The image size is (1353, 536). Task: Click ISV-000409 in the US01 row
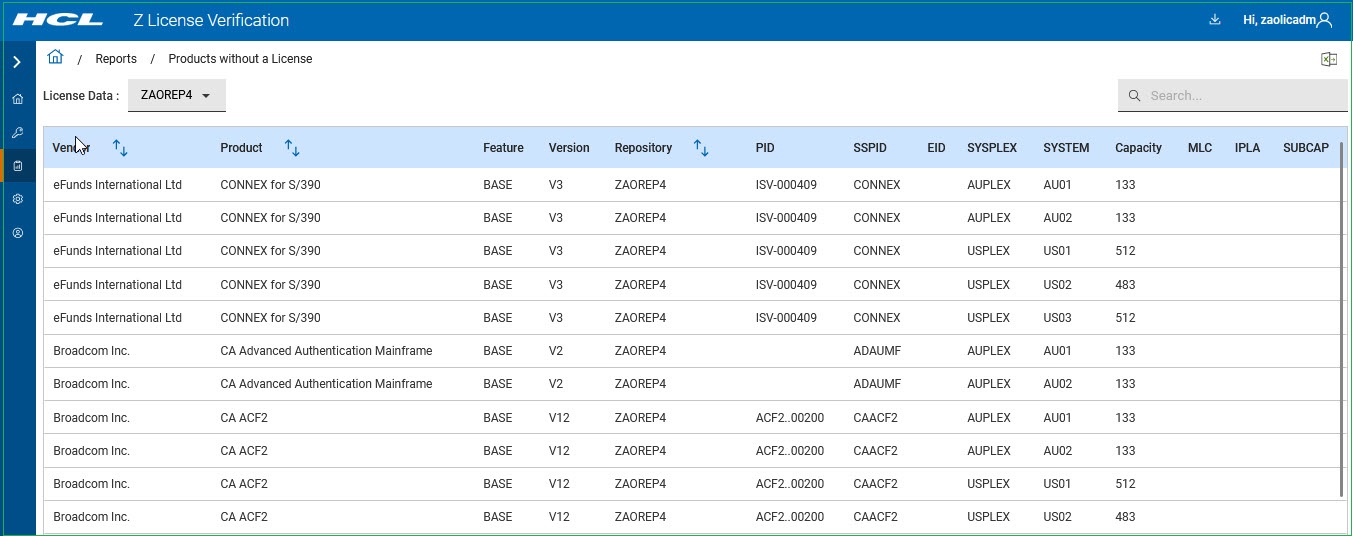click(x=786, y=251)
